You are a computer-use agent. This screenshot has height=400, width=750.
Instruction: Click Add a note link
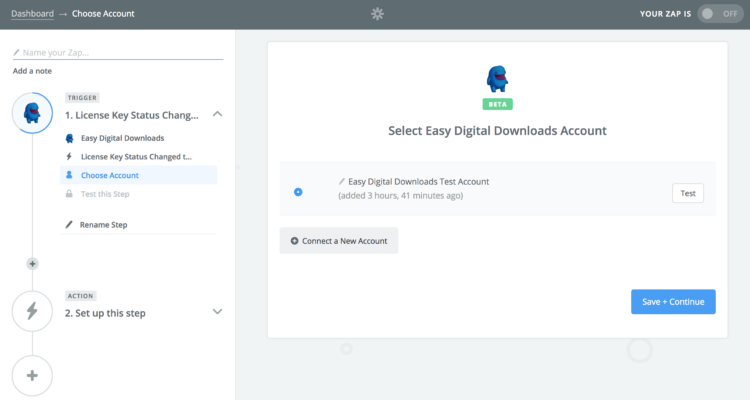coord(32,71)
